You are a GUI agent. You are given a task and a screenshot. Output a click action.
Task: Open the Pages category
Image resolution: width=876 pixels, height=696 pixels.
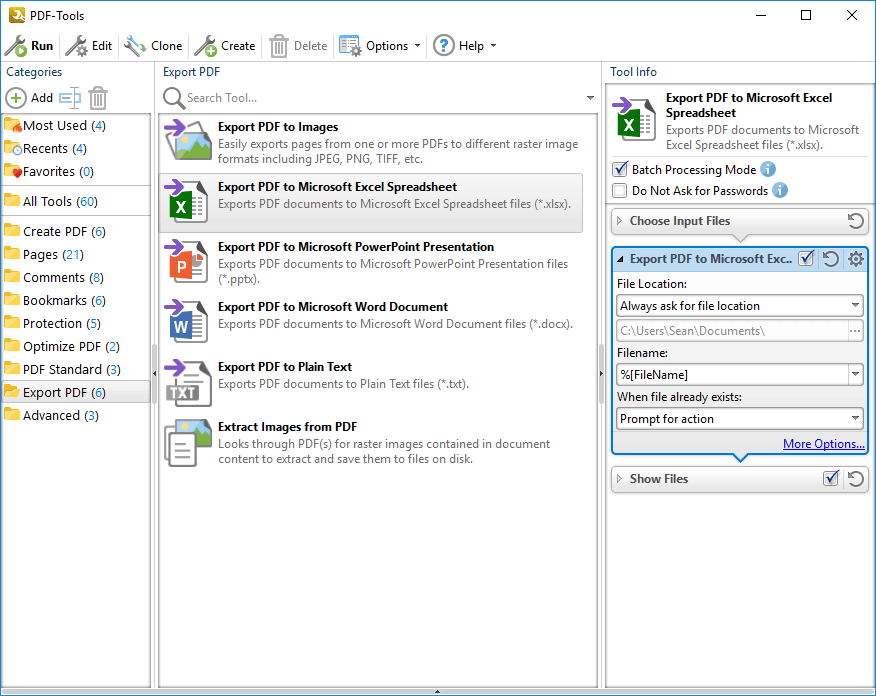[x=75, y=254]
